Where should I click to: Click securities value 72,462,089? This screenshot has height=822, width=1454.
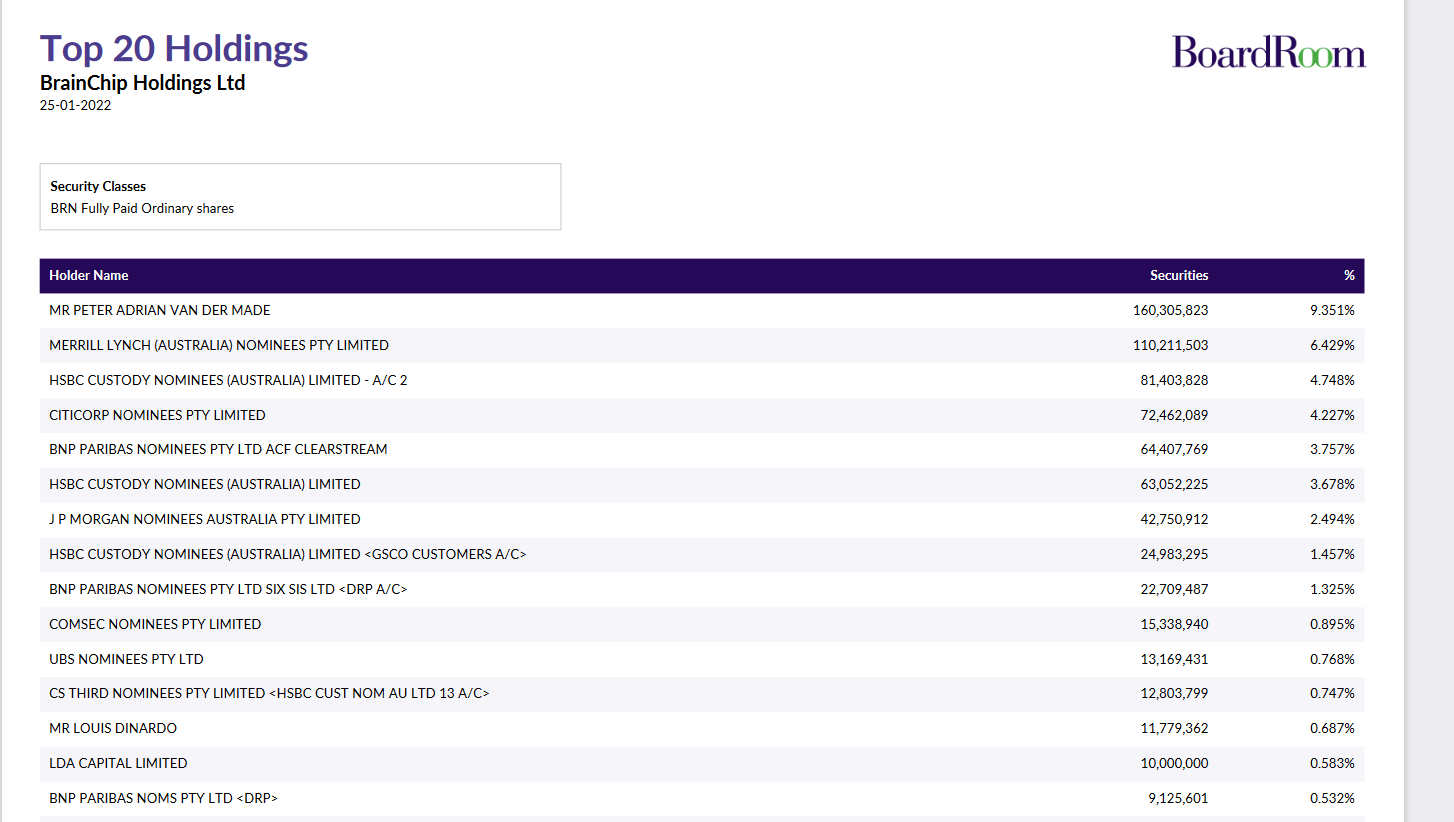coord(1174,415)
